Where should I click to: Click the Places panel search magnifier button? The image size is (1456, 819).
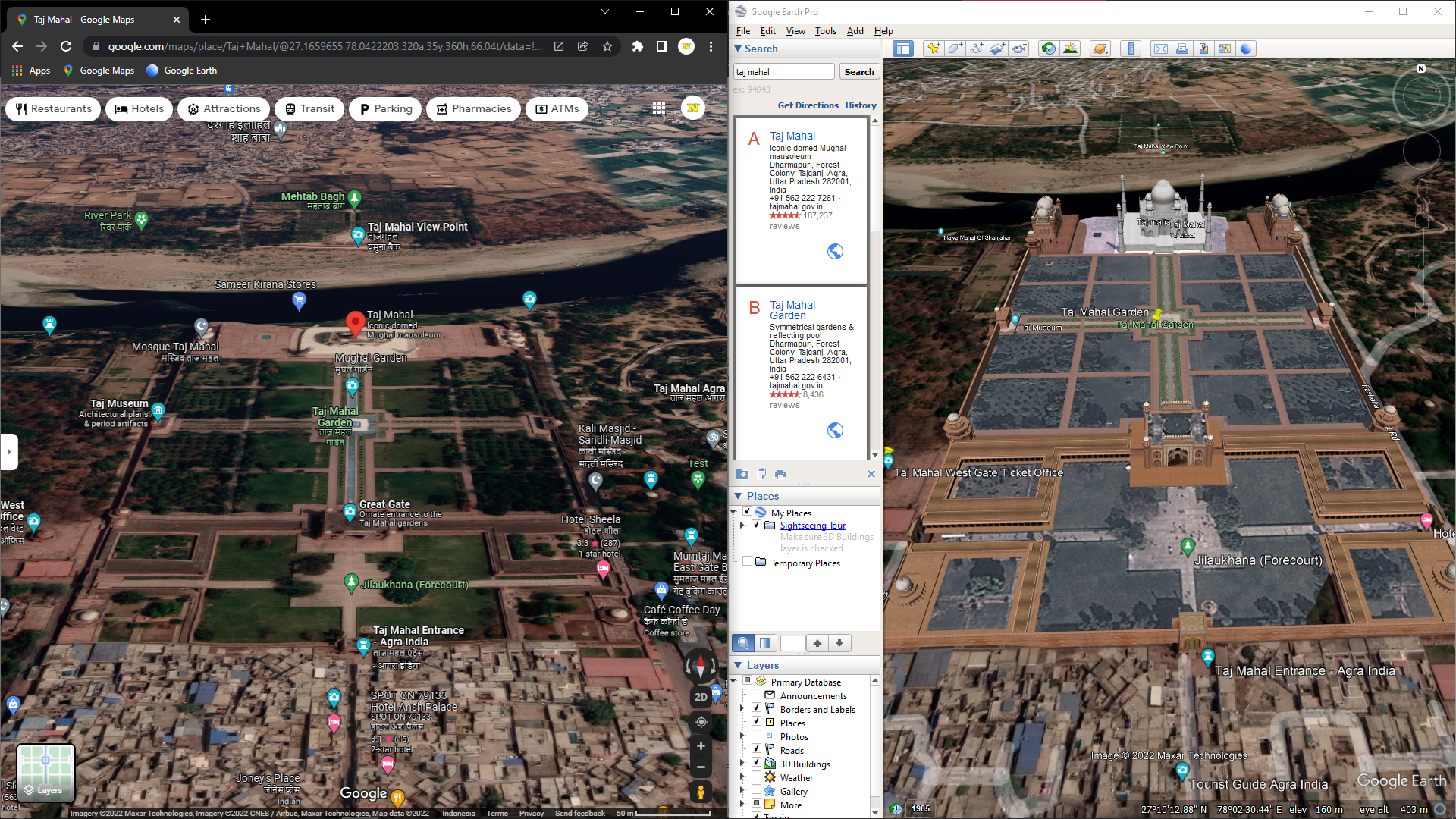pos(743,643)
